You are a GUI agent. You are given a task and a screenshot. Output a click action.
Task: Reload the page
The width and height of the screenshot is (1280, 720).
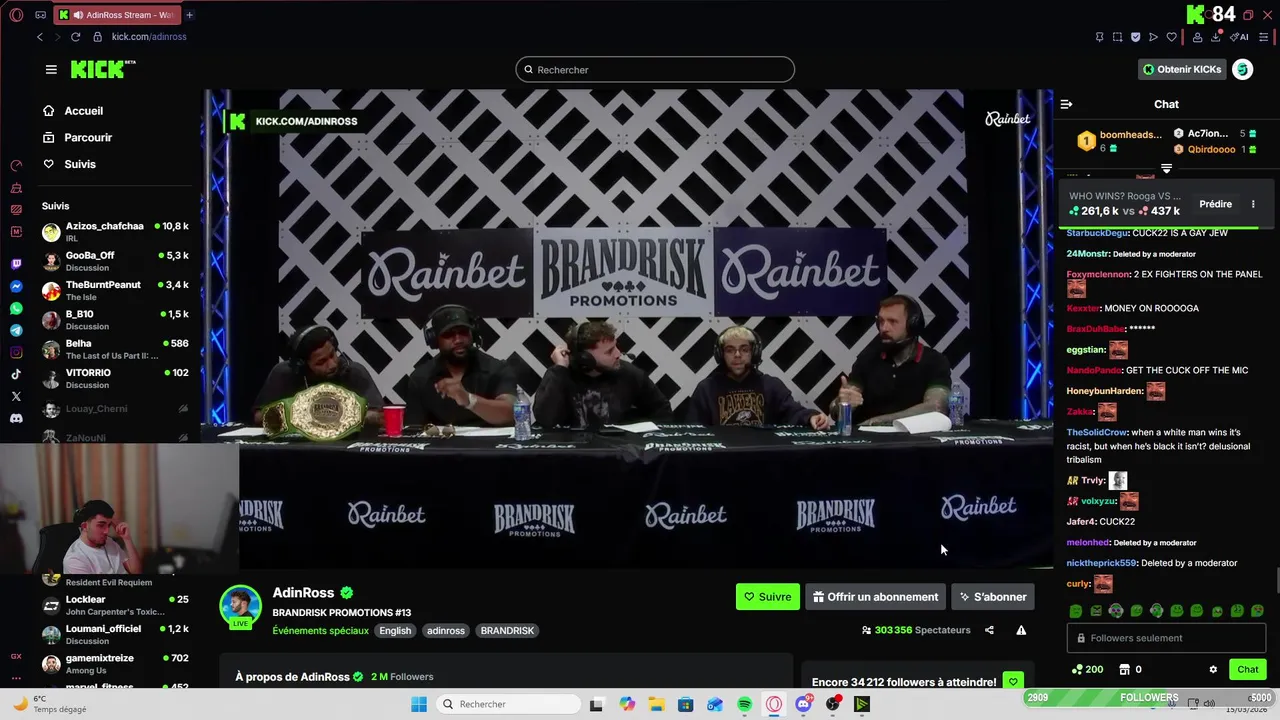pos(75,37)
